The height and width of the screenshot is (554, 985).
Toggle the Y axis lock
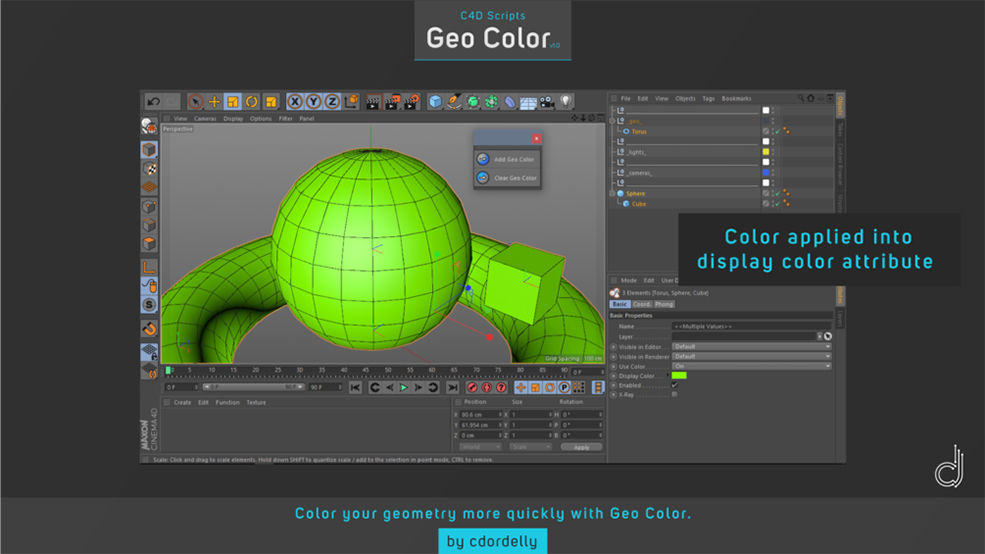[313, 101]
